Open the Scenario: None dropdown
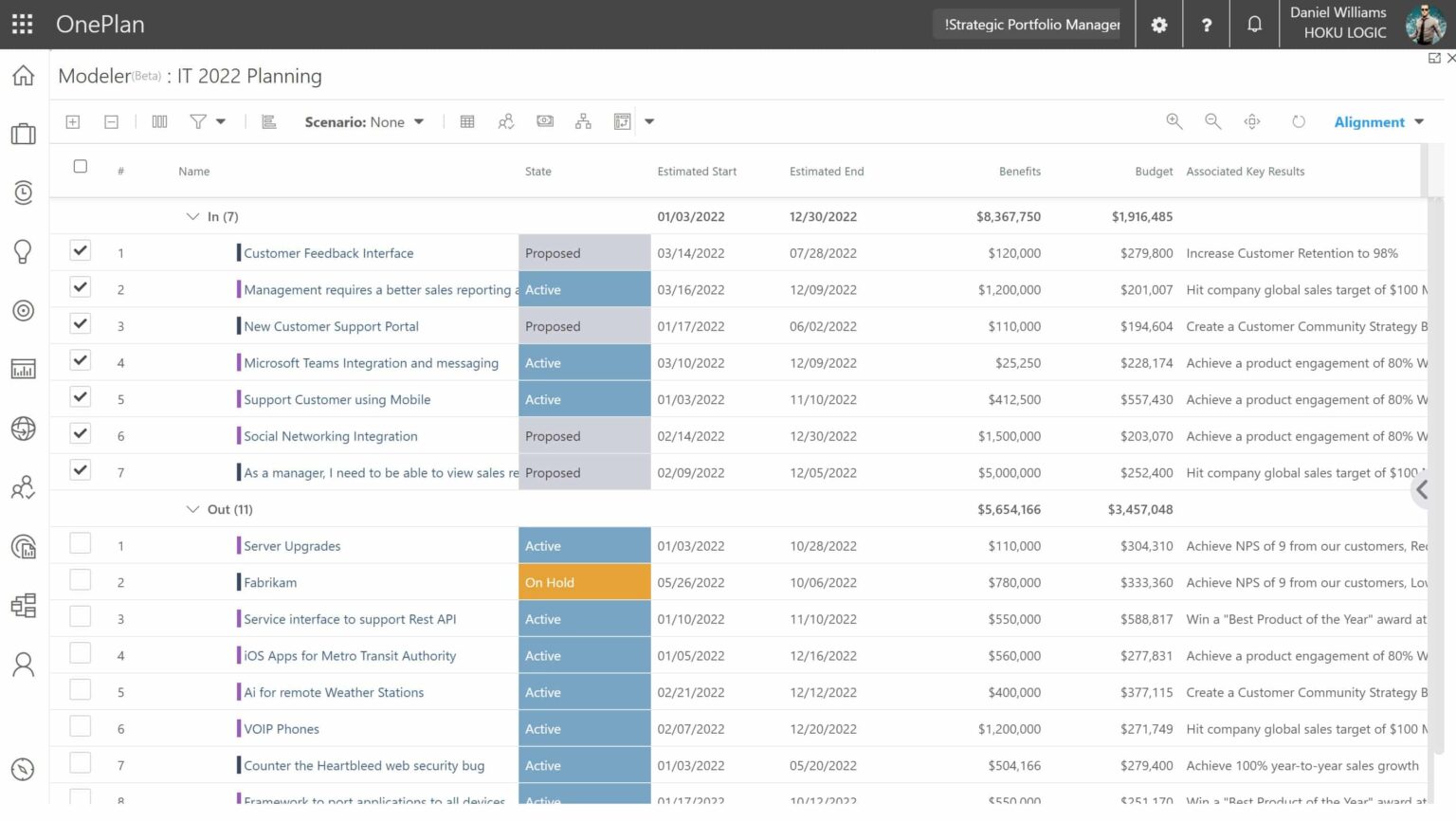The width and height of the screenshot is (1456, 821). tap(364, 121)
